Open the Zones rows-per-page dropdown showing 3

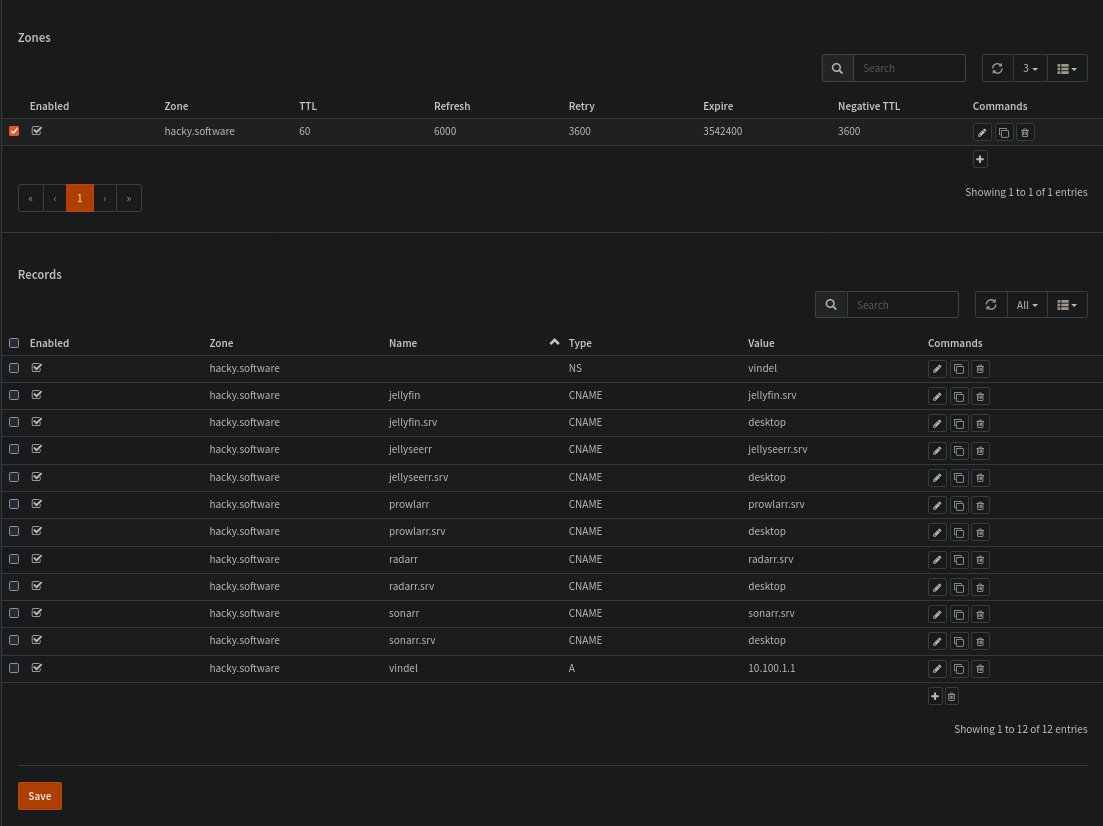pos(1030,68)
